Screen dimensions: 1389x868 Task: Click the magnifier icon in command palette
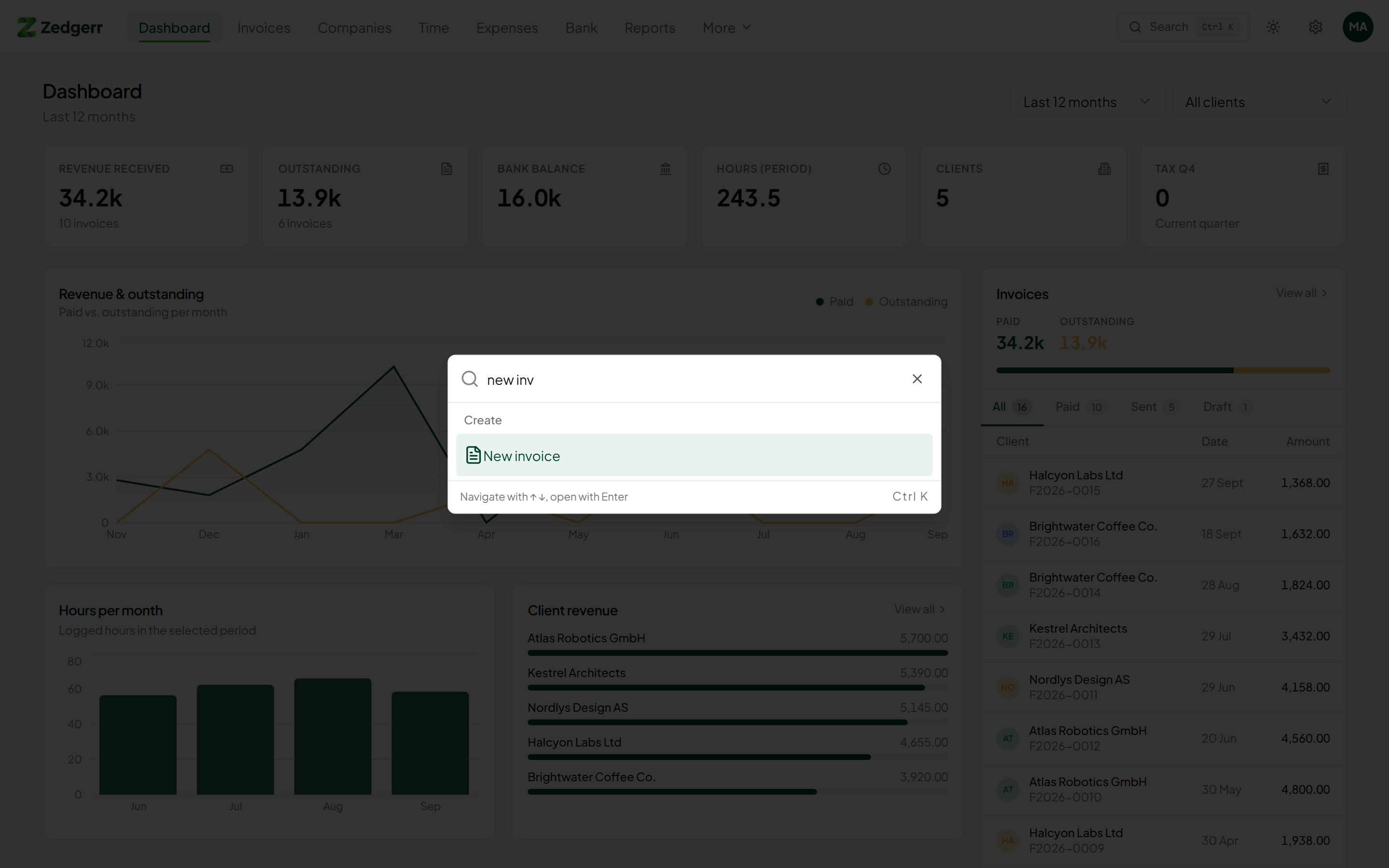(x=469, y=379)
